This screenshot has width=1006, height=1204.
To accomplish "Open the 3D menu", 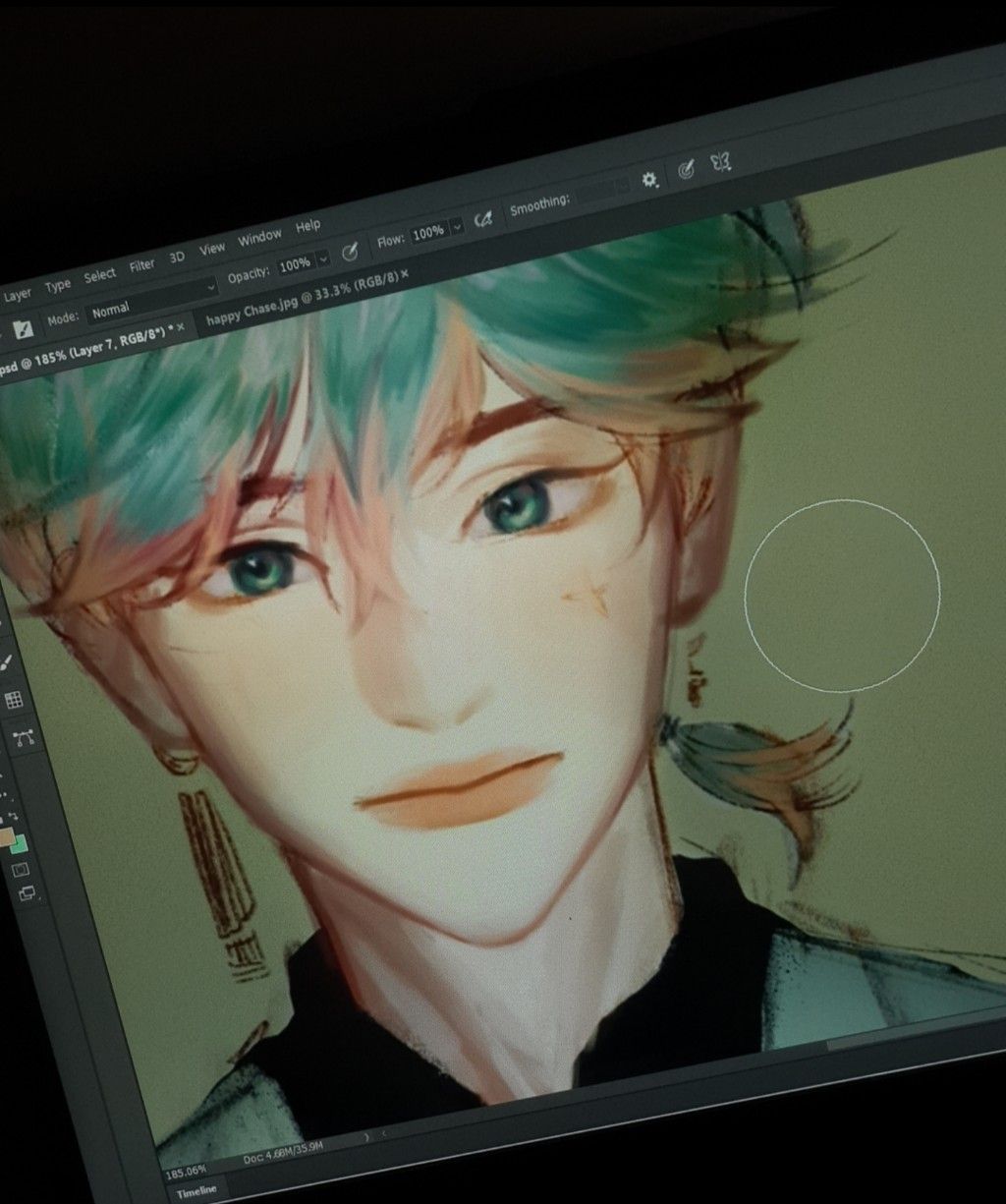I will point(177,258).
